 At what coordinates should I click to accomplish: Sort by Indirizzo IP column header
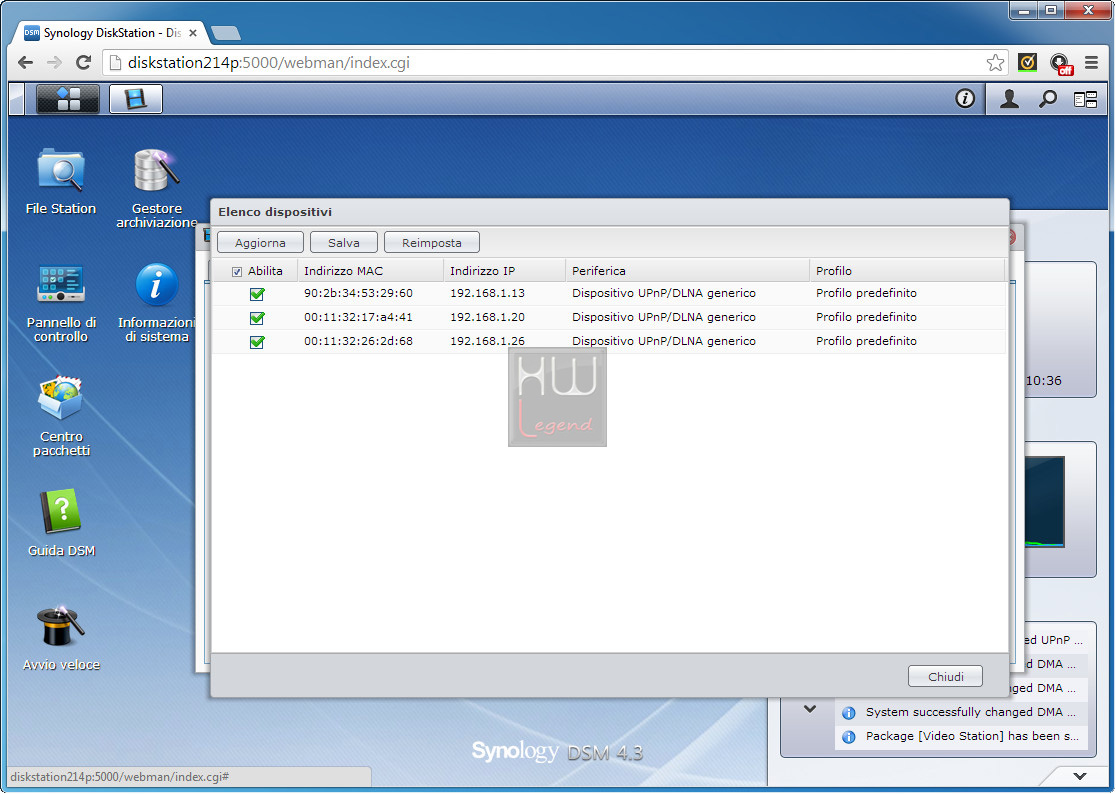[x=505, y=271]
